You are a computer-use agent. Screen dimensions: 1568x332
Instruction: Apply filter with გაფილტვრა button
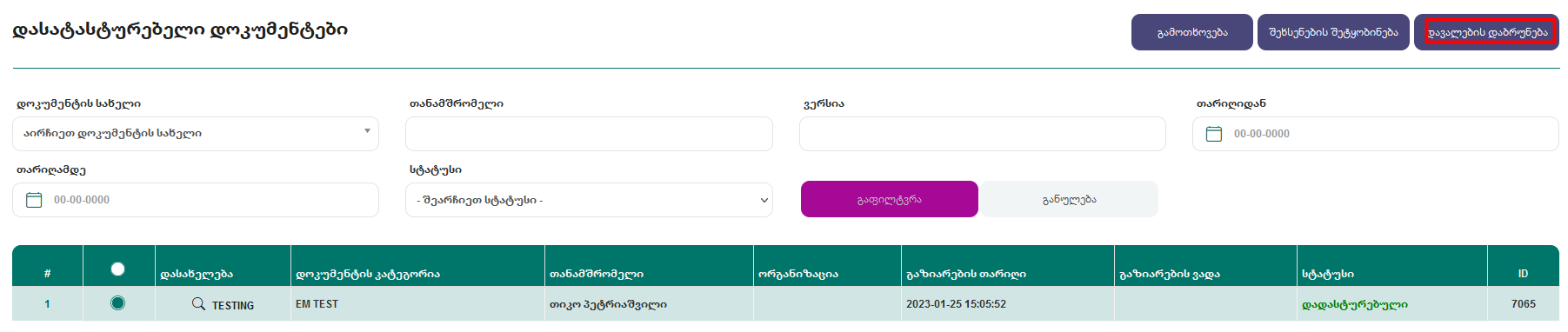889,199
